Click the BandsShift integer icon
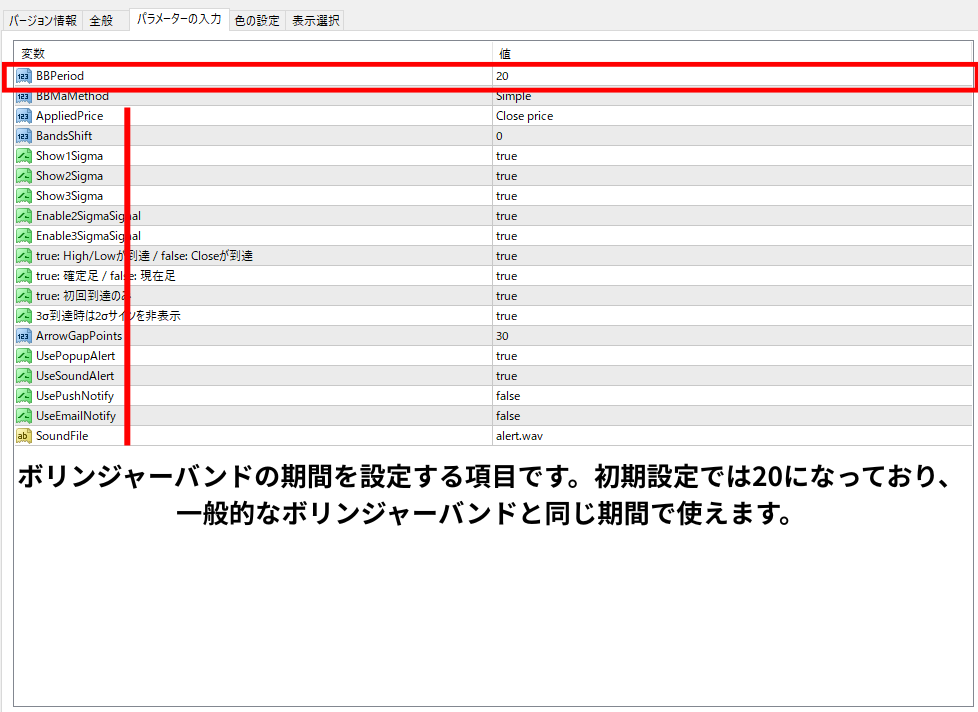Screen dimensions: 978x712 click(x=24, y=136)
